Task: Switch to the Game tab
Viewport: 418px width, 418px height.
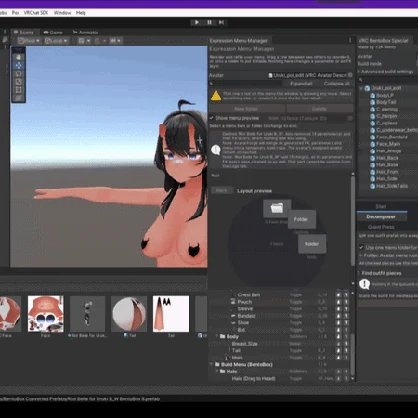Action: pyautogui.click(x=53, y=32)
